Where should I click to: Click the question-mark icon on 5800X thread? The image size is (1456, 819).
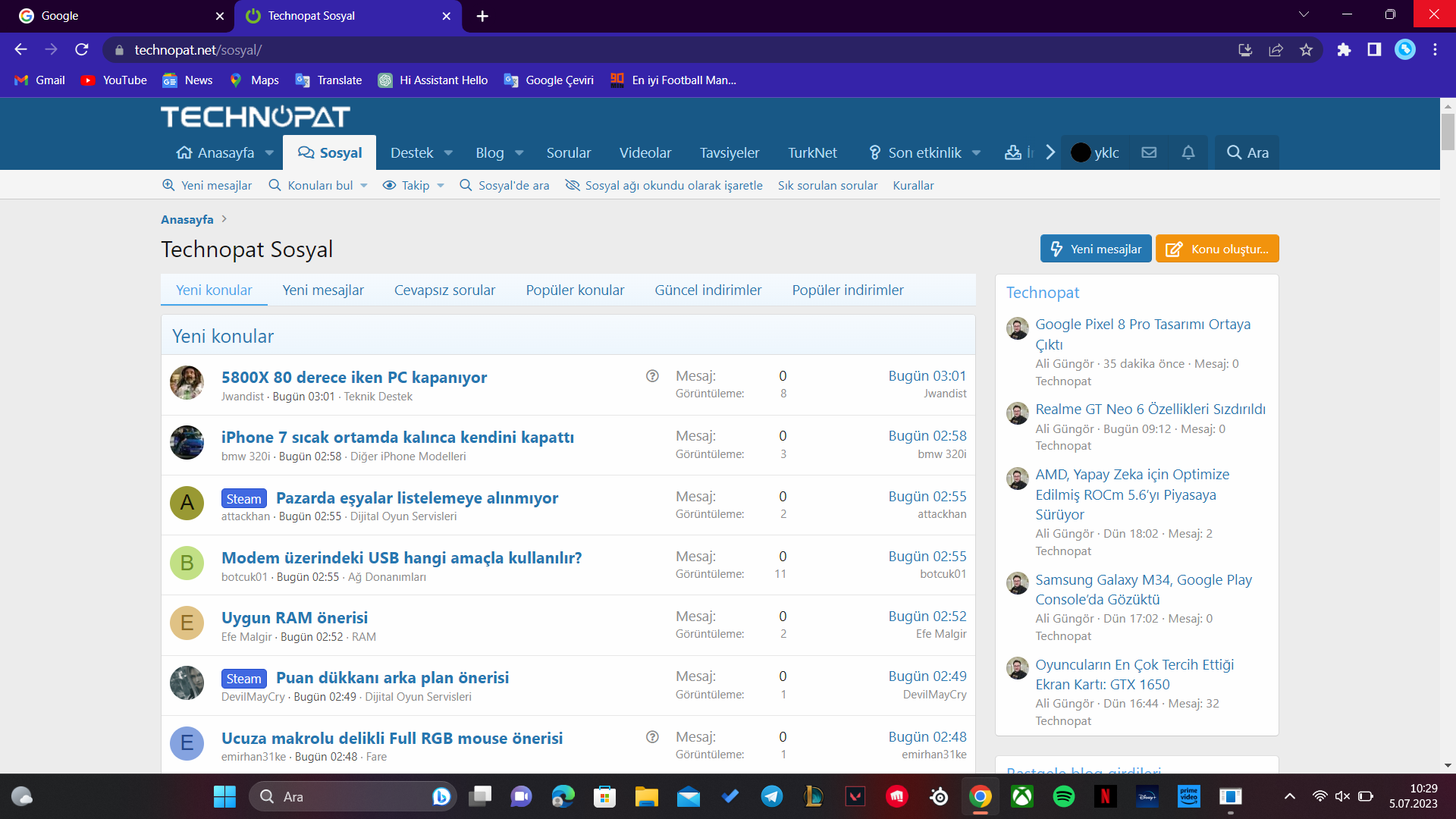[x=652, y=376]
